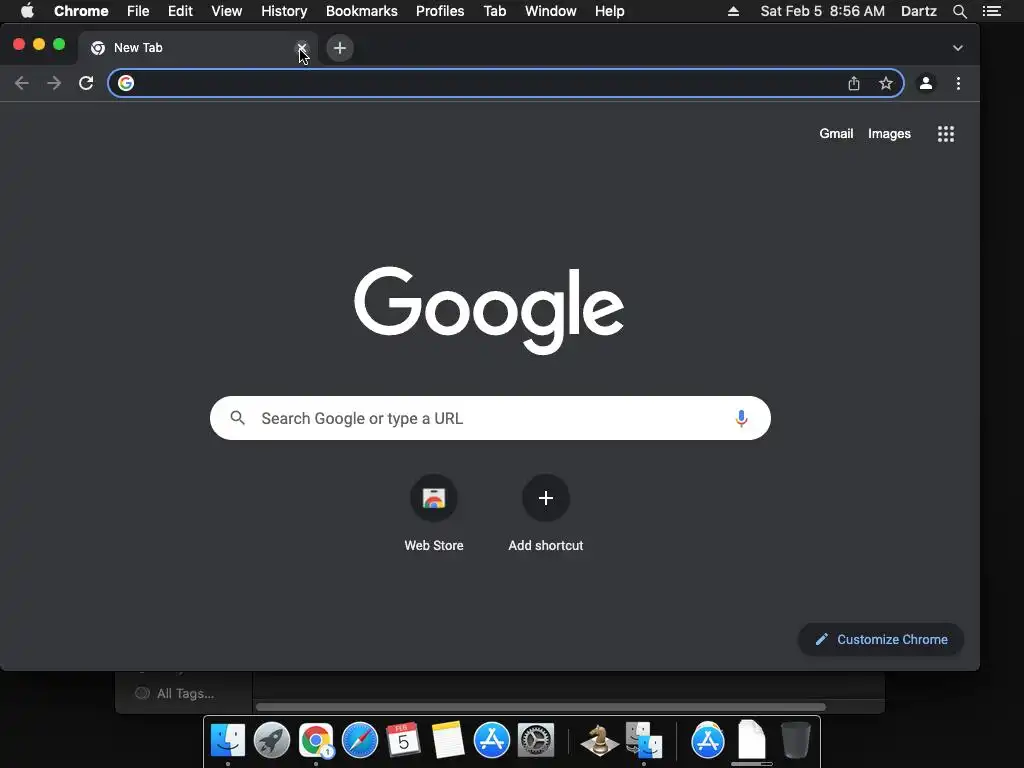Open Notification Center list icon

click(x=992, y=11)
